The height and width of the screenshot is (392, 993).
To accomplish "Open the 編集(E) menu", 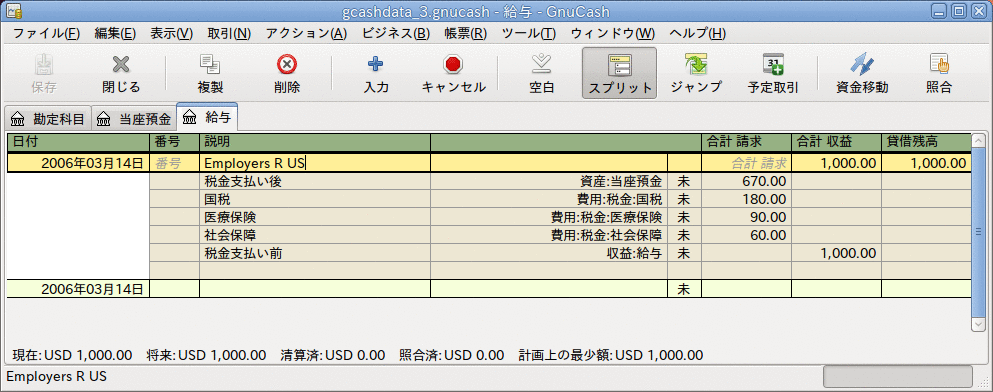I will click(x=115, y=33).
